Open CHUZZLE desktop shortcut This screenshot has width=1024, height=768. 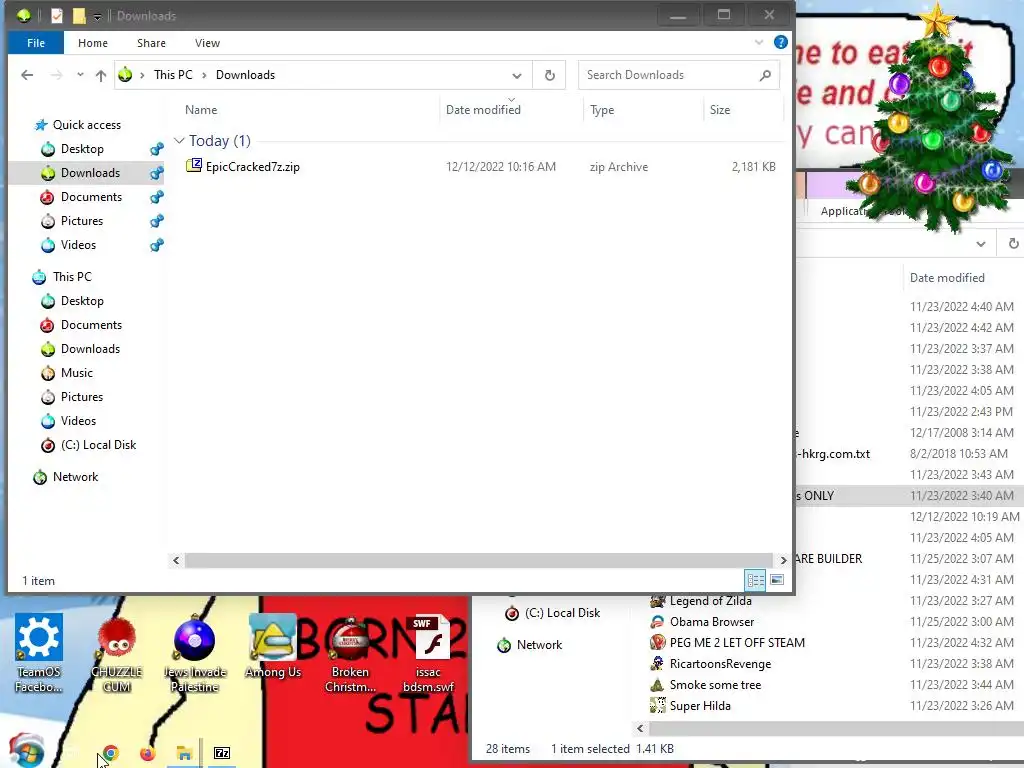[x=117, y=653]
